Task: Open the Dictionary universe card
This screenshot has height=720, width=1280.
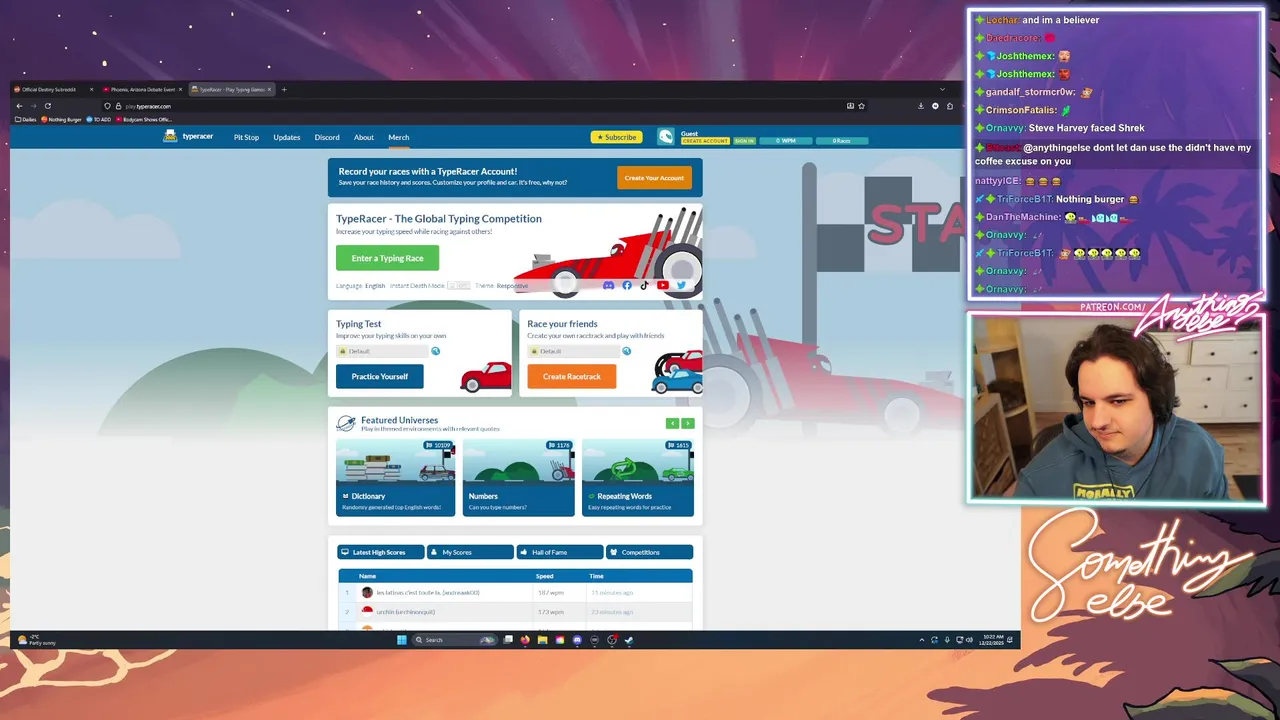Action: tap(395, 477)
